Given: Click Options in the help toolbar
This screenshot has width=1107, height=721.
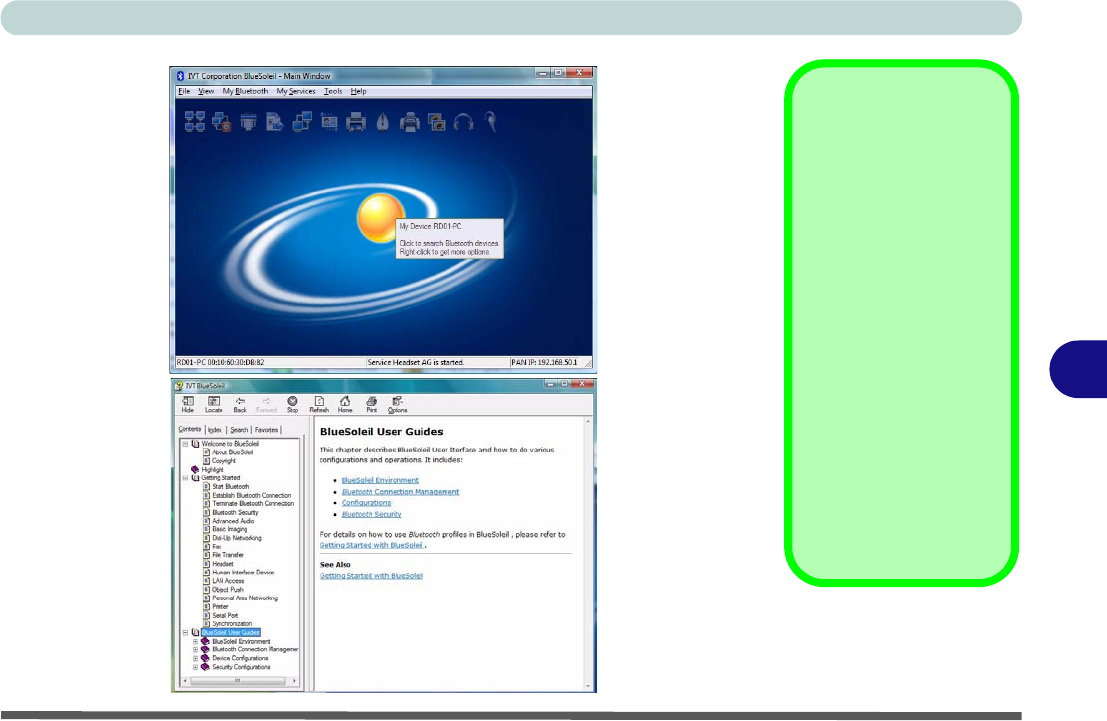Looking at the screenshot, I should coord(397,405).
